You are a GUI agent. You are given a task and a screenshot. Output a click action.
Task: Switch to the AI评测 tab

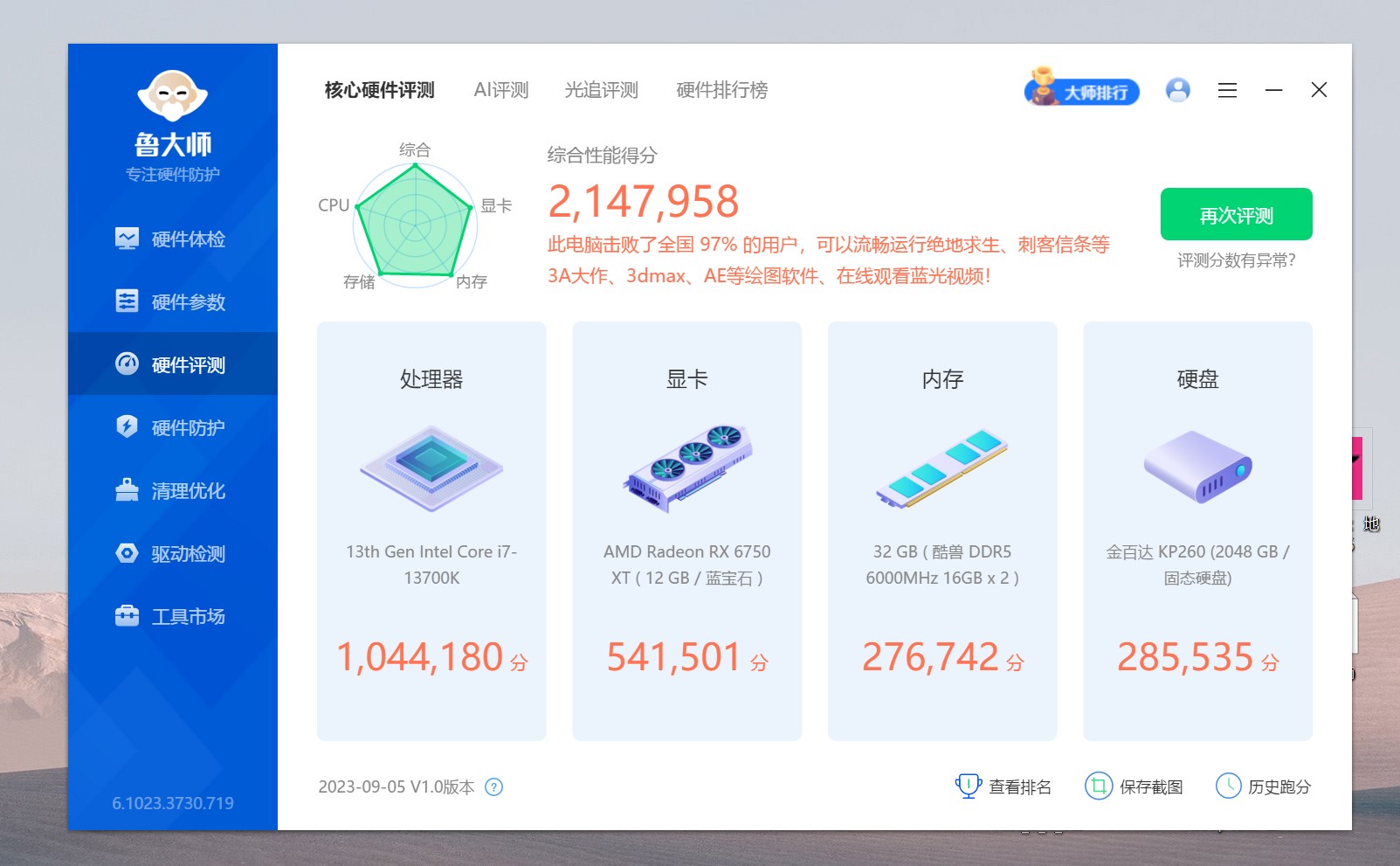point(501,90)
